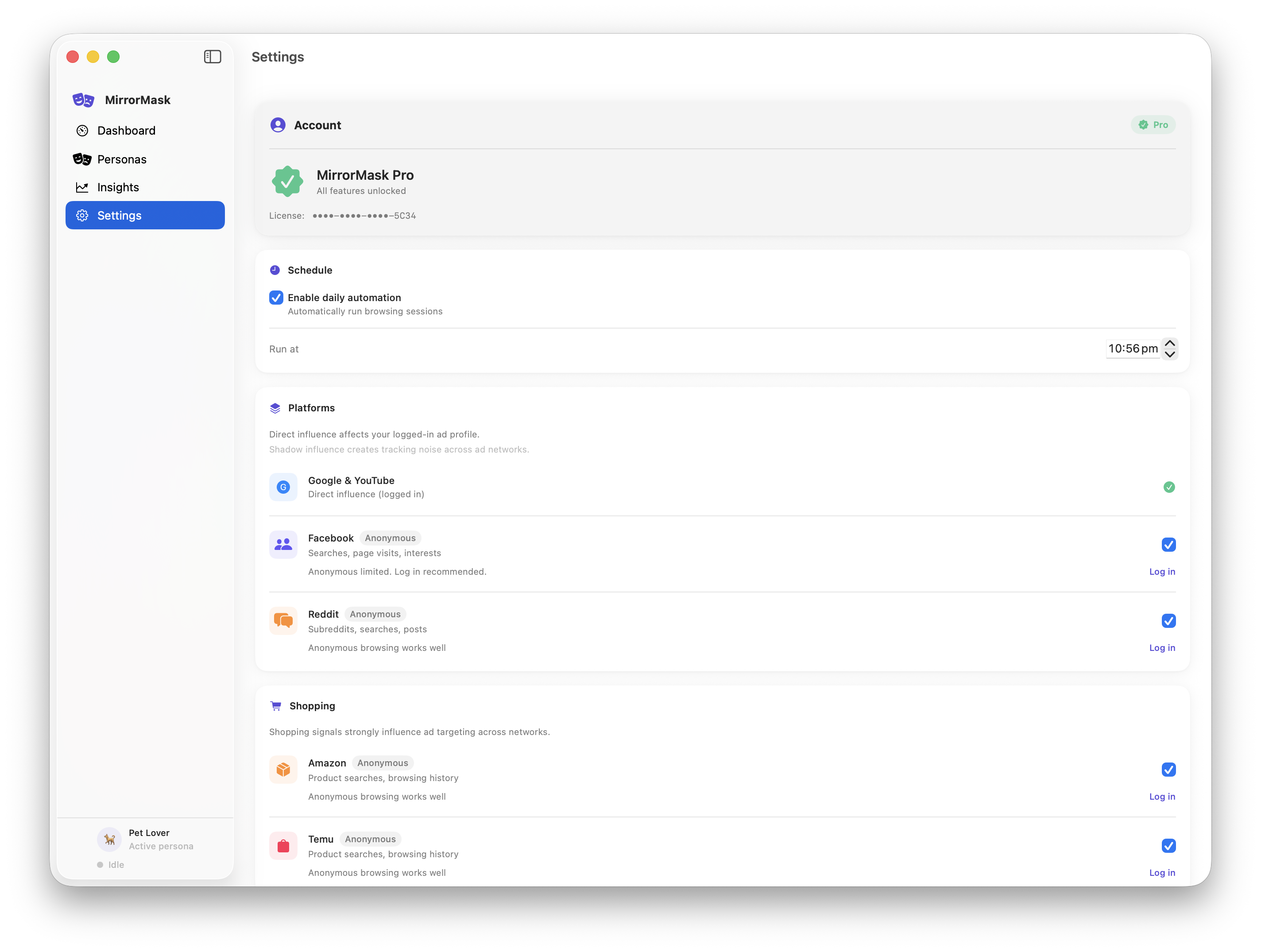Switch to the Insights section
The width and height of the screenshot is (1261, 952).
[x=117, y=187]
